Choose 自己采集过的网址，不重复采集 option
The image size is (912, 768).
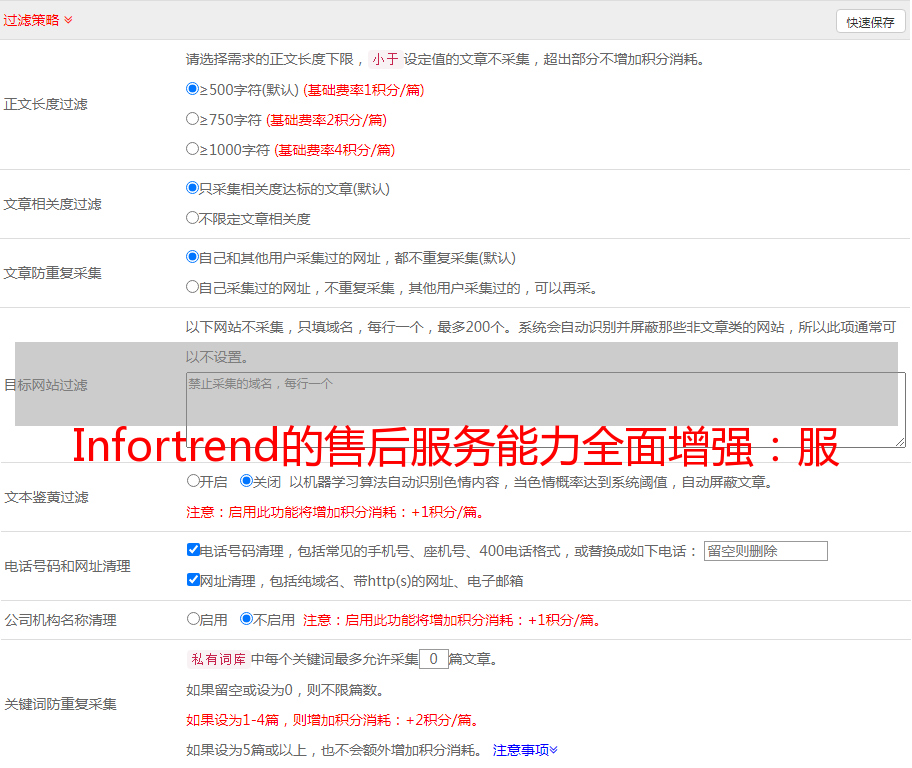coord(192,287)
